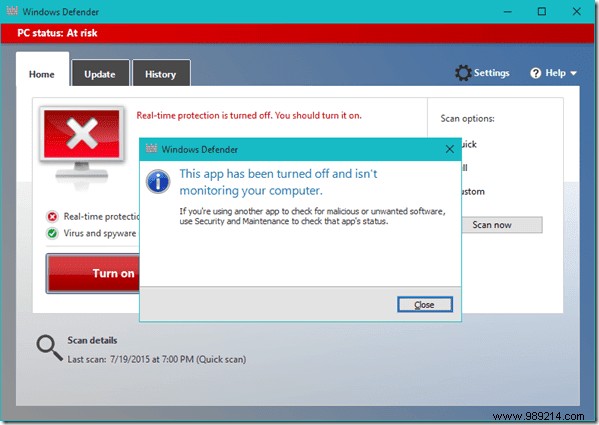Click the Settings text label
Image resolution: width=599 pixels, height=425 pixels.
[492, 73]
